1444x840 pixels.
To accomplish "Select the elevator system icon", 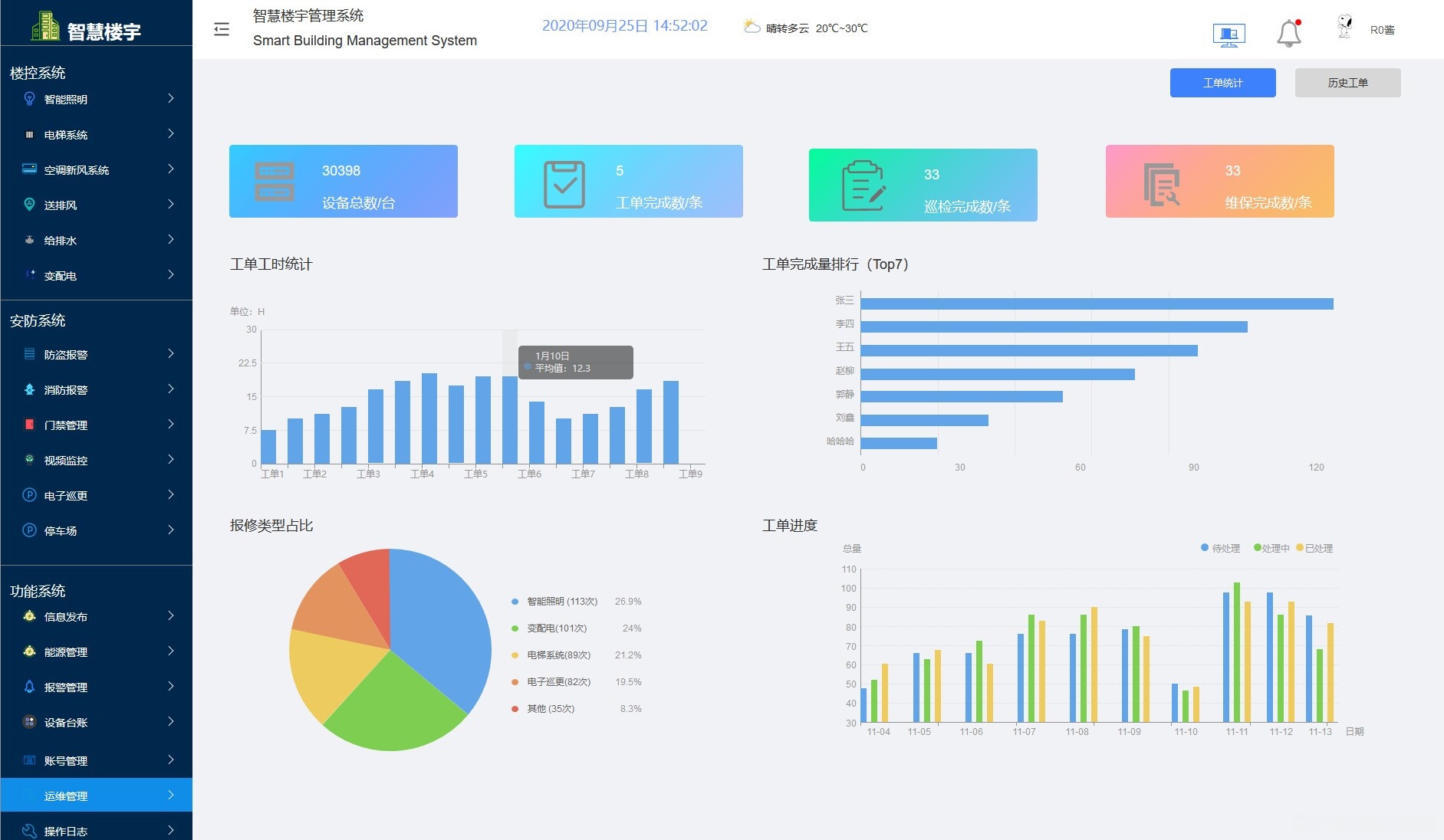I will pos(29,134).
